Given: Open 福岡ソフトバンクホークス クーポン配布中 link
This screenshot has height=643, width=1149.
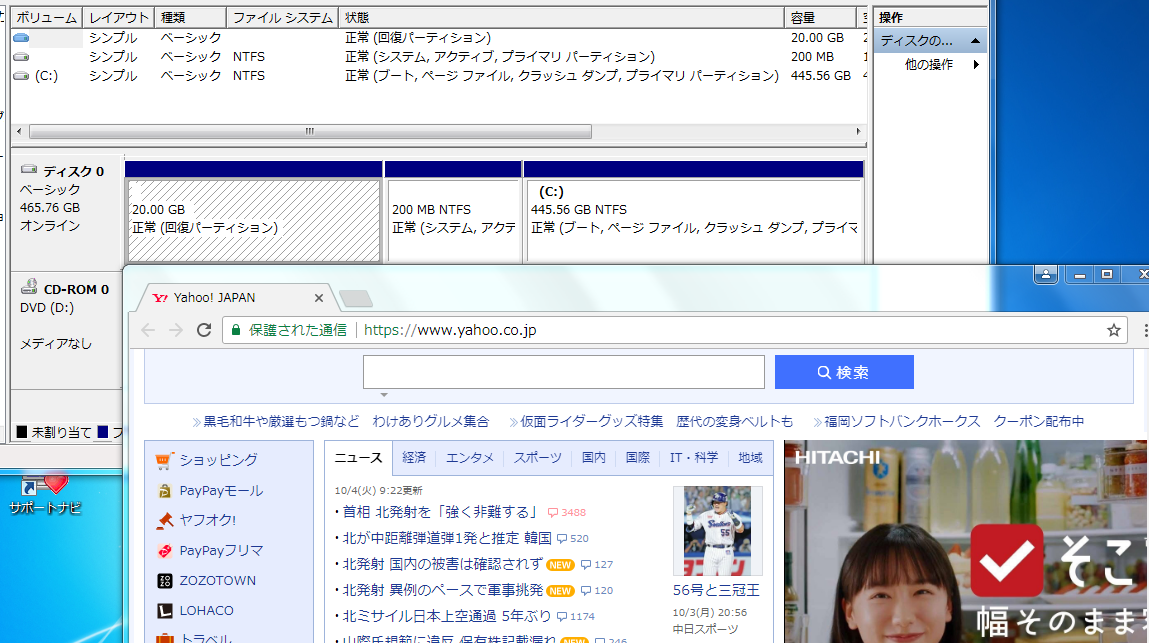Looking at the screenshot, I should pos(954,422).
